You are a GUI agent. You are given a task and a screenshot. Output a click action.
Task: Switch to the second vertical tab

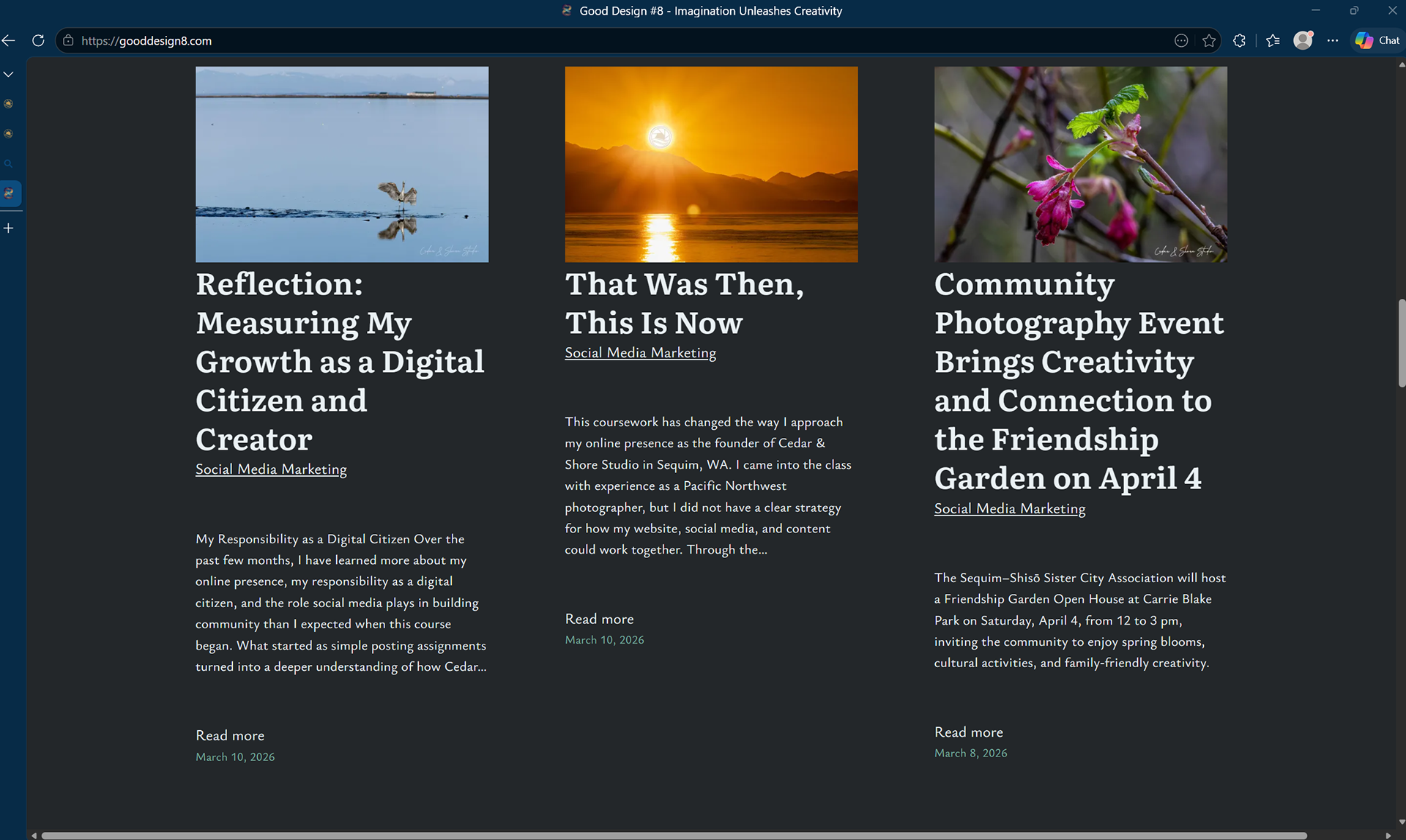click(9, 134)
